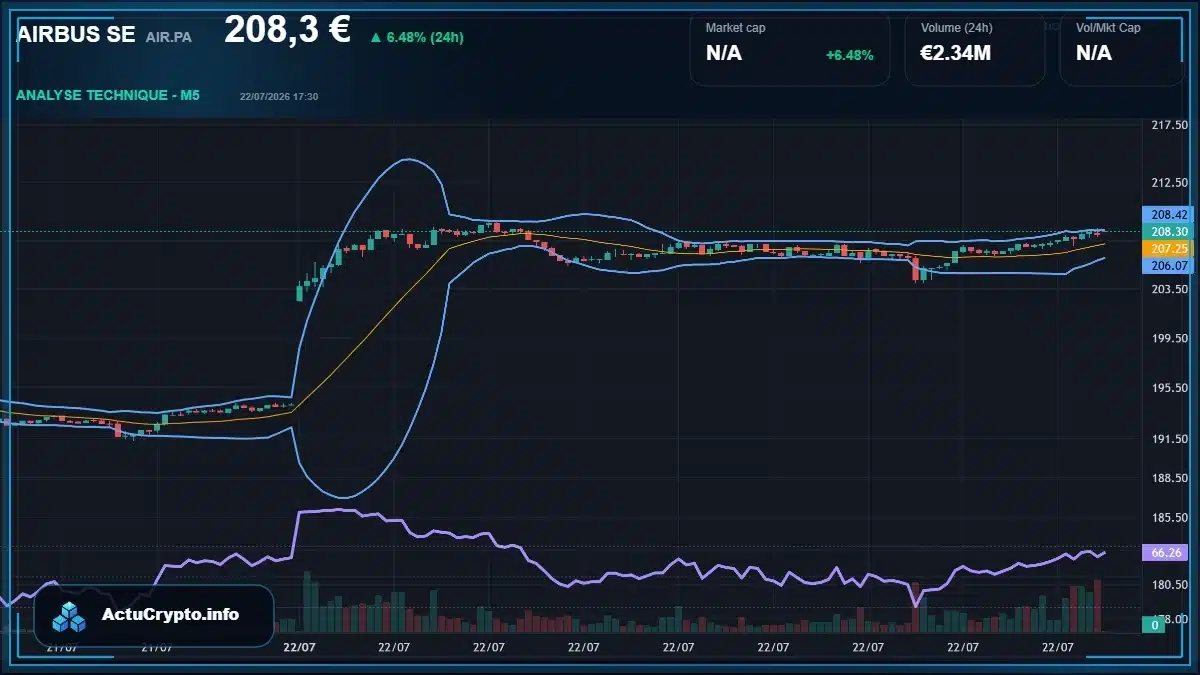
Task: Click the +6.48% value in Market cap card
Action: (x=850, y=55)
